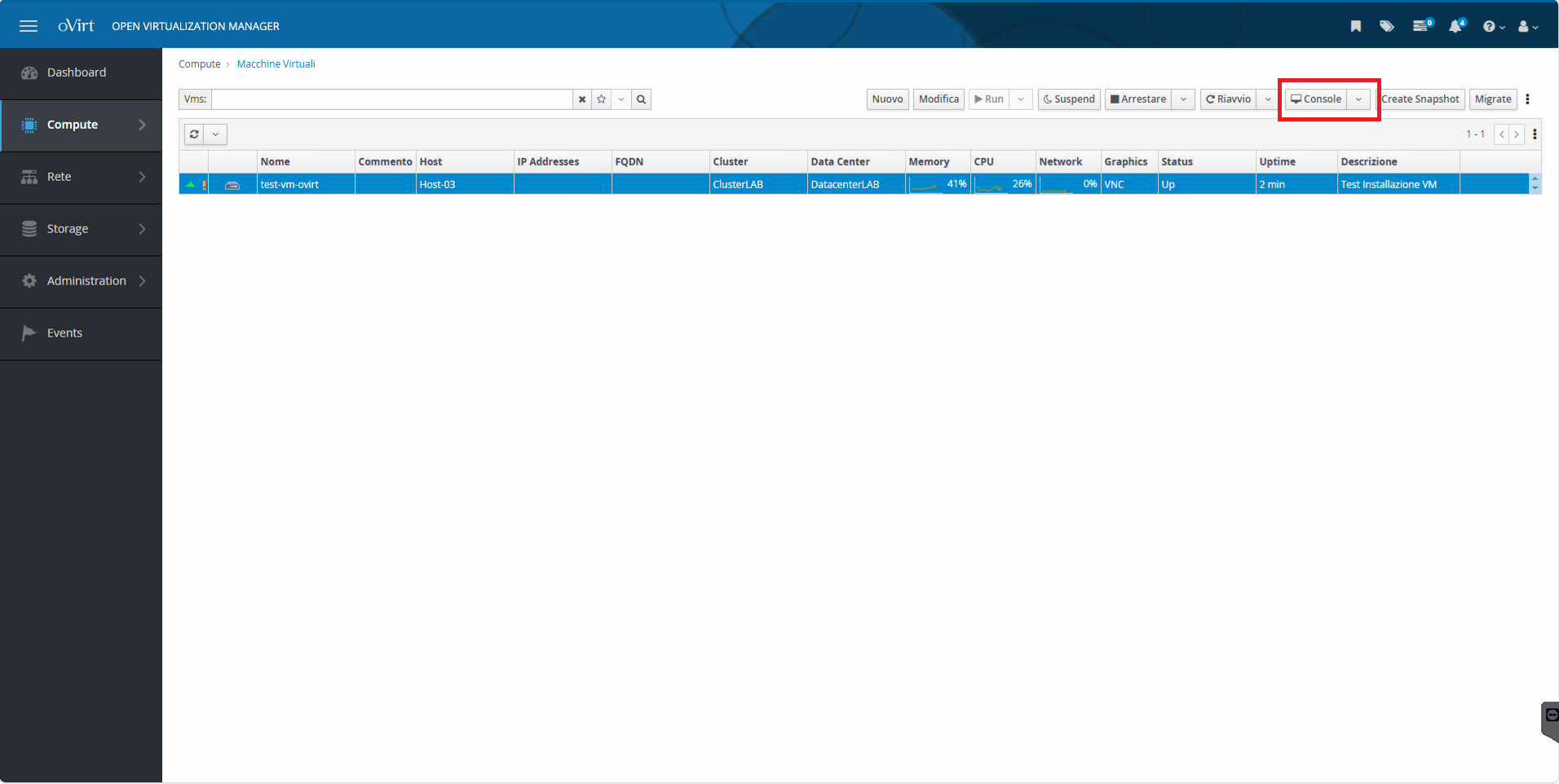Open the side tab at bottom right
Viewport: 1559px width, 784px height.
click(1550, 720)
